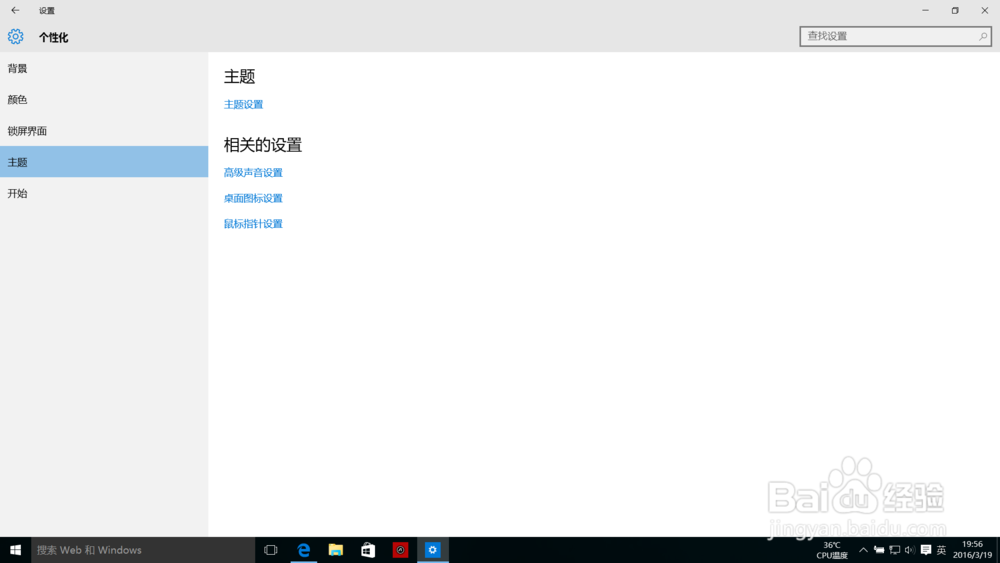Click the network tray icon
The image size is (1000, 563).
pyautogui.click(x=894, y=550)
